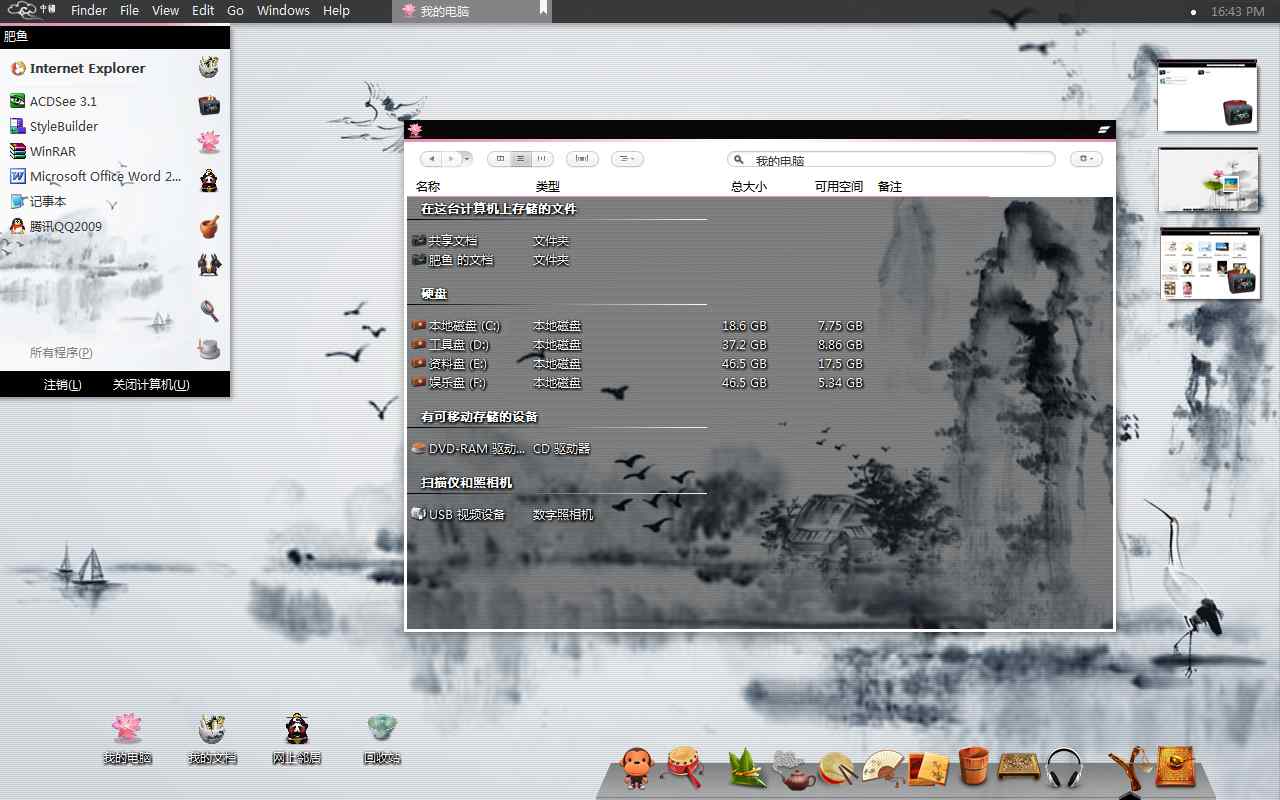
Task: Click the folding fan icon in the dock
Action: (x=882, y=768)
